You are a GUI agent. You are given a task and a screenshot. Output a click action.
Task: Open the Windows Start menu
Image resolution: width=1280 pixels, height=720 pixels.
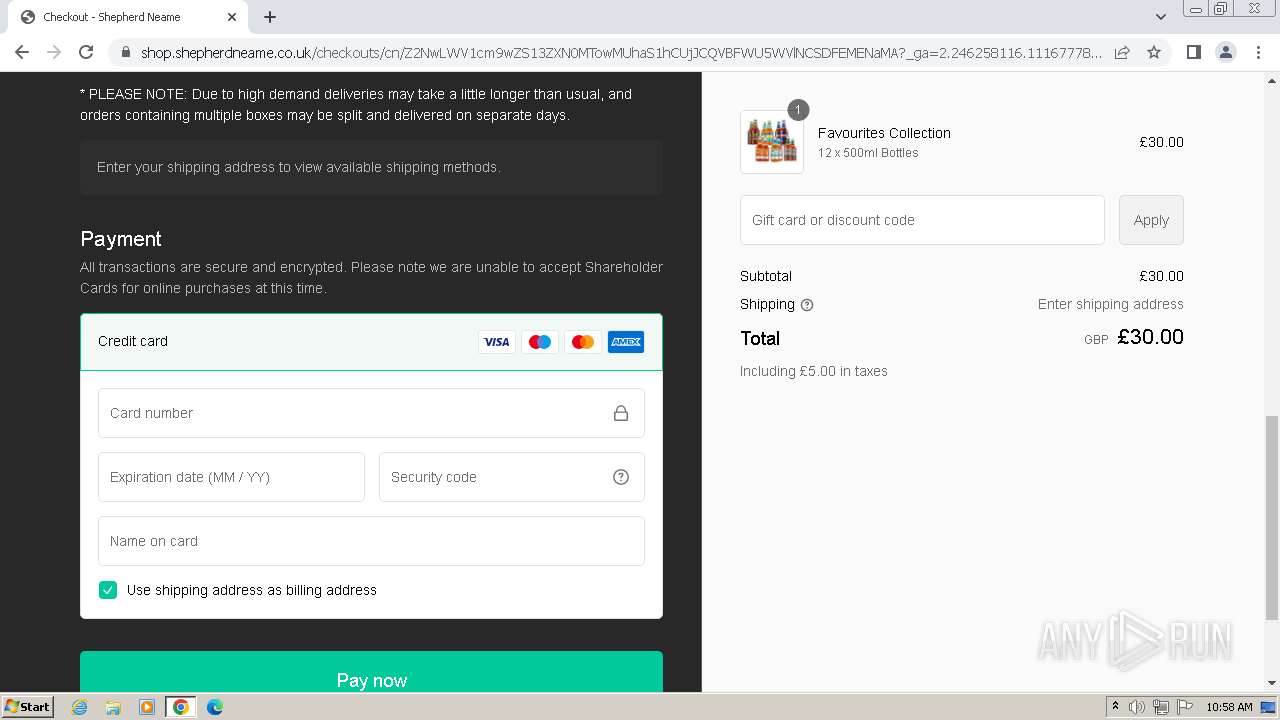click(28, 707)
